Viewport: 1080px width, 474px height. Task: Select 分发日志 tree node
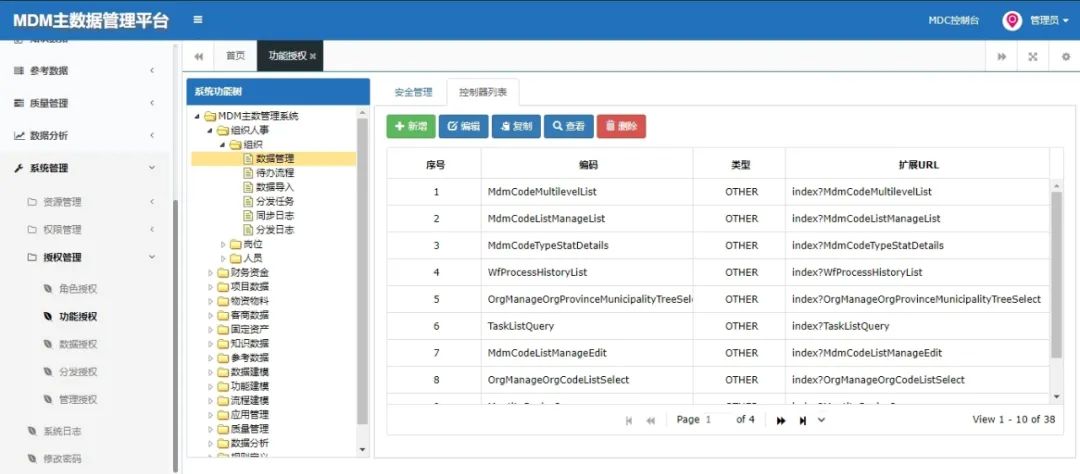(275, 230)
